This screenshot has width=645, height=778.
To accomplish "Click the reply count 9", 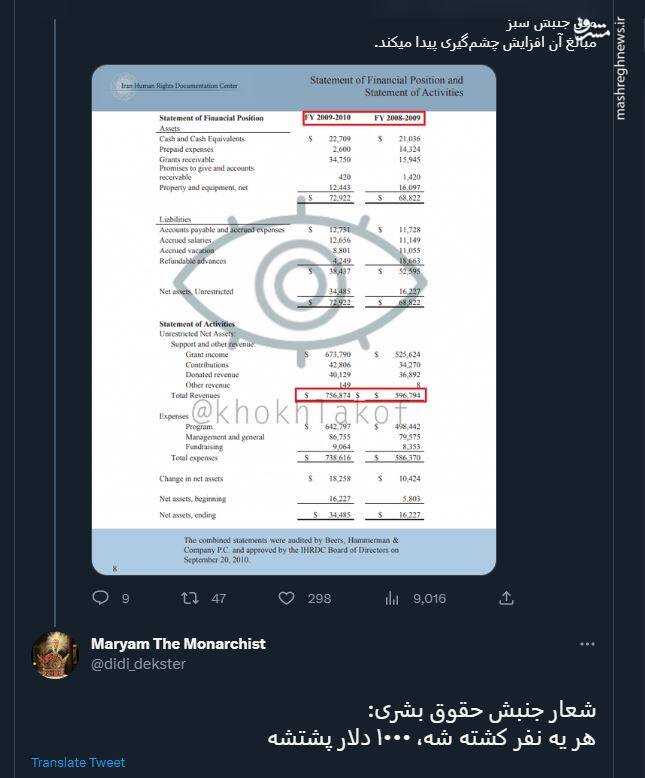I will click(x=125, y=599).
